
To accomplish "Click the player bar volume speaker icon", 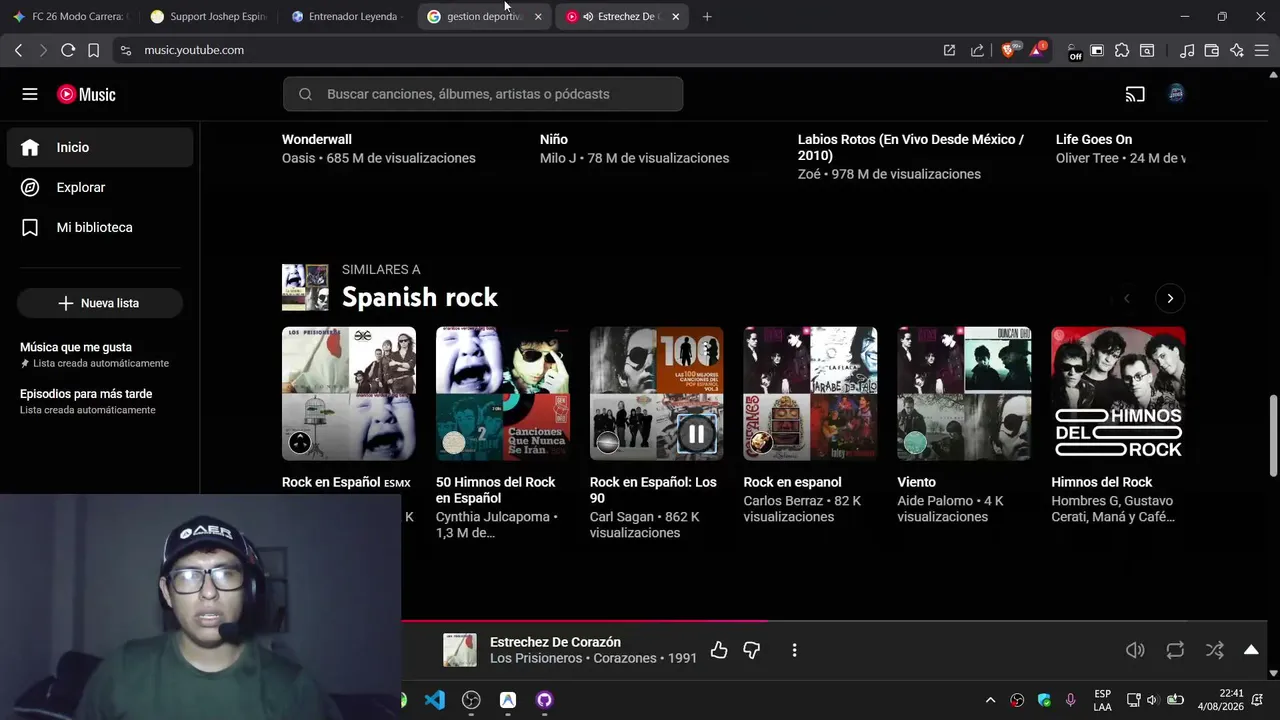I will click(1135, 650).
